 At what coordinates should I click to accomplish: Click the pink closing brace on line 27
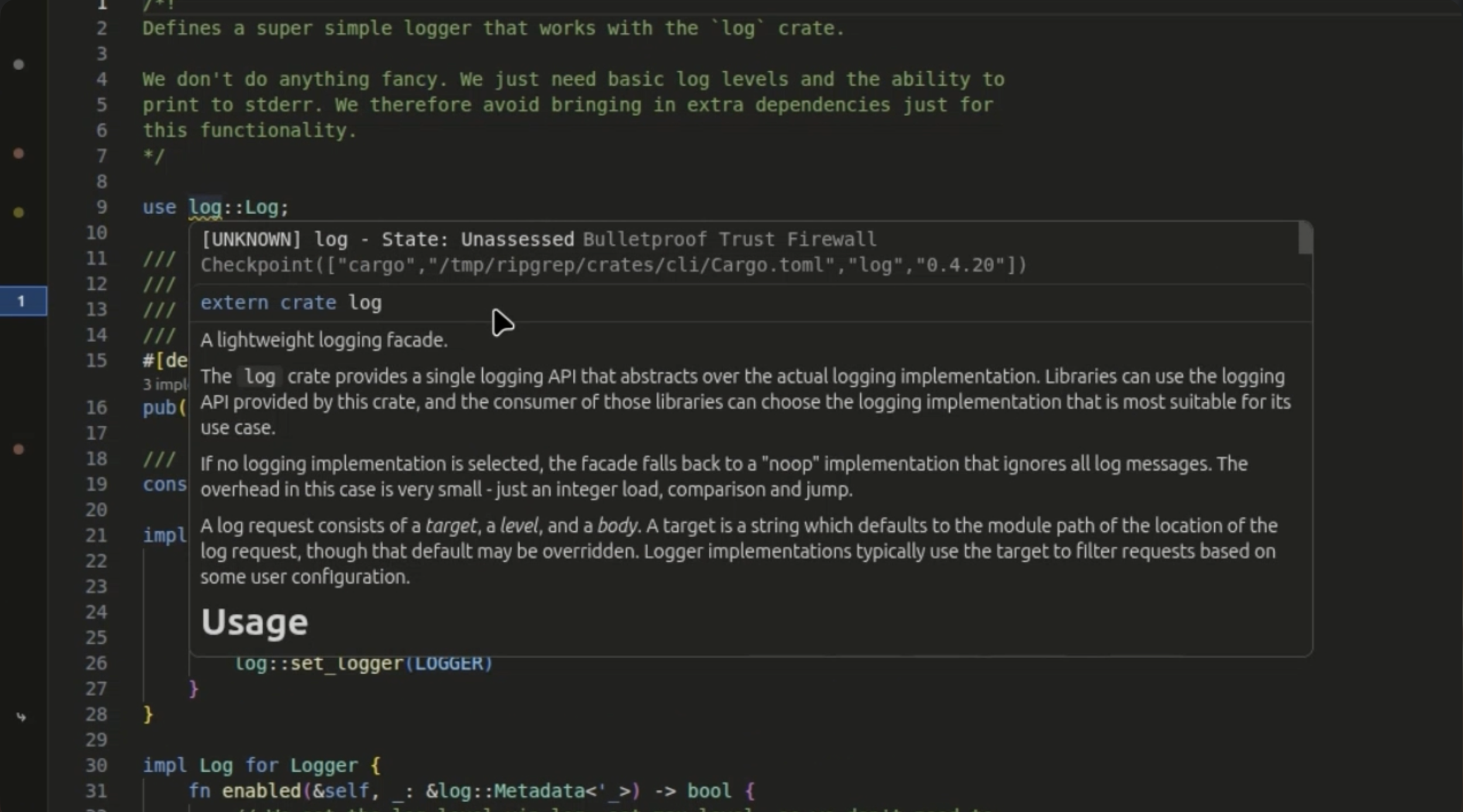(193, 689)
